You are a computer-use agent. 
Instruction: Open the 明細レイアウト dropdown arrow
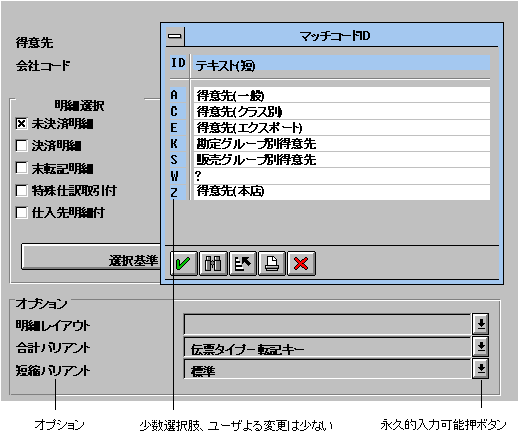pyautogui.click(x=481, y=324)
